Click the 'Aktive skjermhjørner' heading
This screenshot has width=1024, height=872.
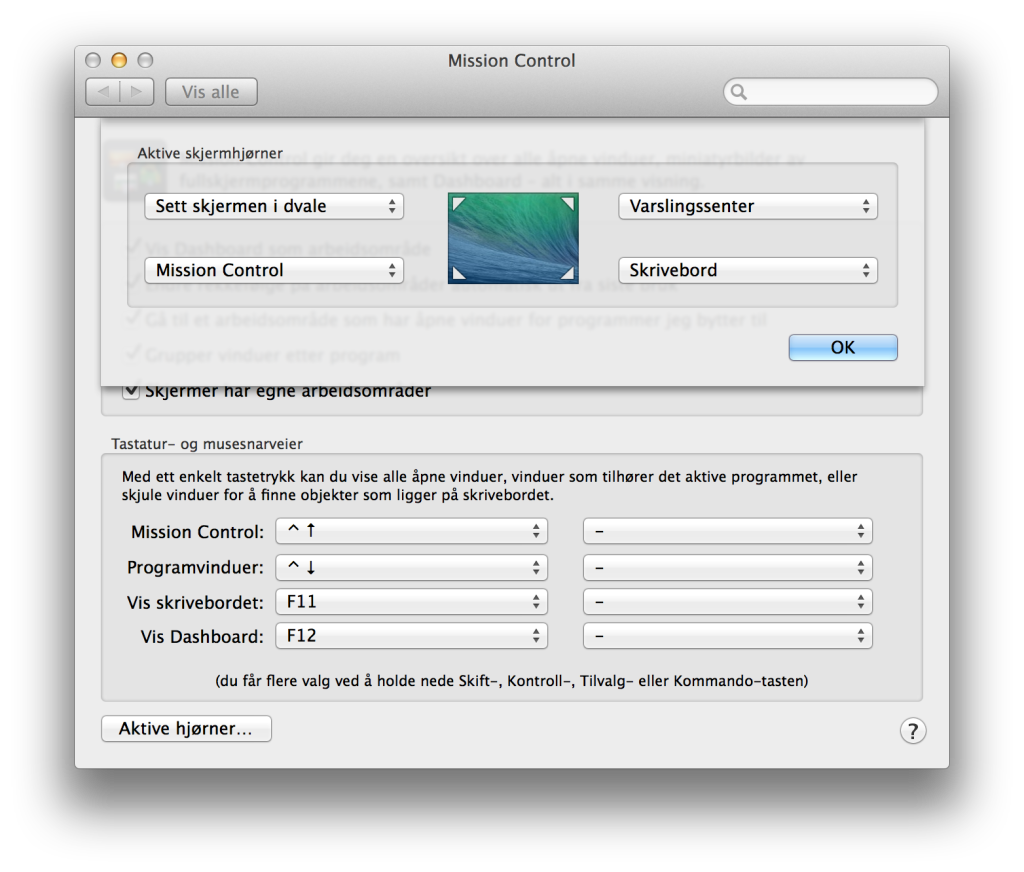(x=210, y=153)
